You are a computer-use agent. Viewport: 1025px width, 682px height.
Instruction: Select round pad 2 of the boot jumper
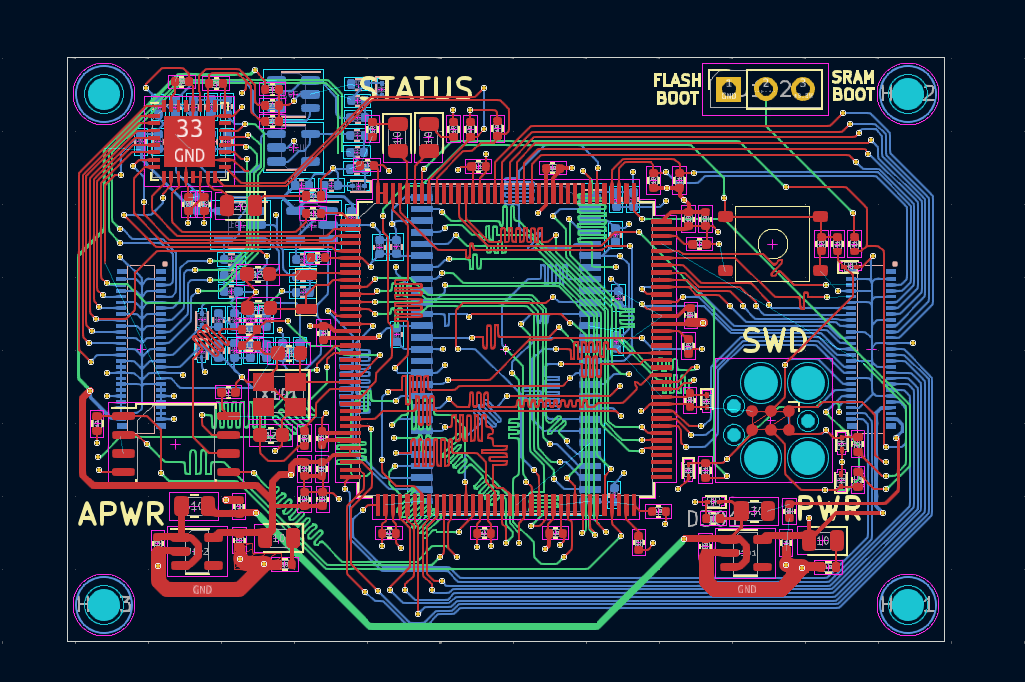pos(765,89)
